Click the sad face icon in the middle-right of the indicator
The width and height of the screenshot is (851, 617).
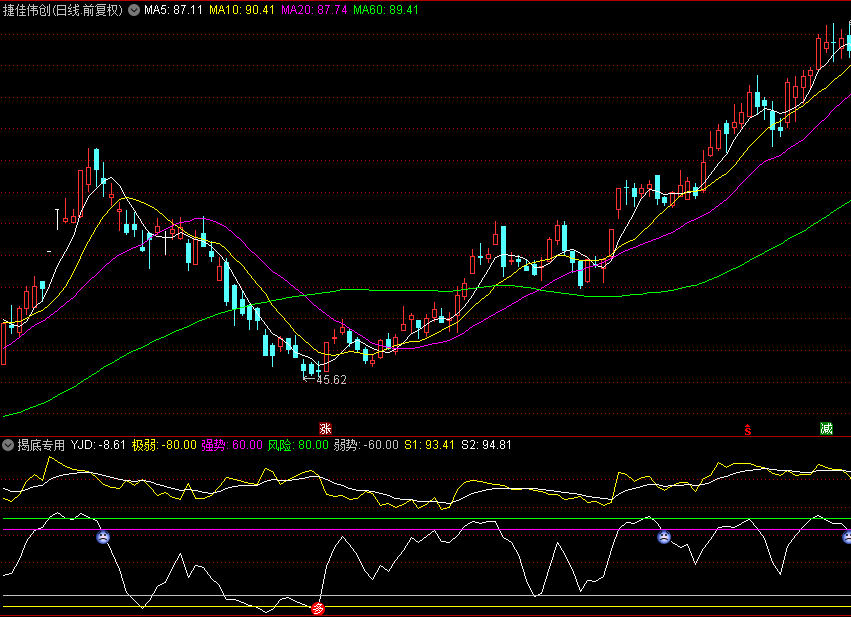664,537
